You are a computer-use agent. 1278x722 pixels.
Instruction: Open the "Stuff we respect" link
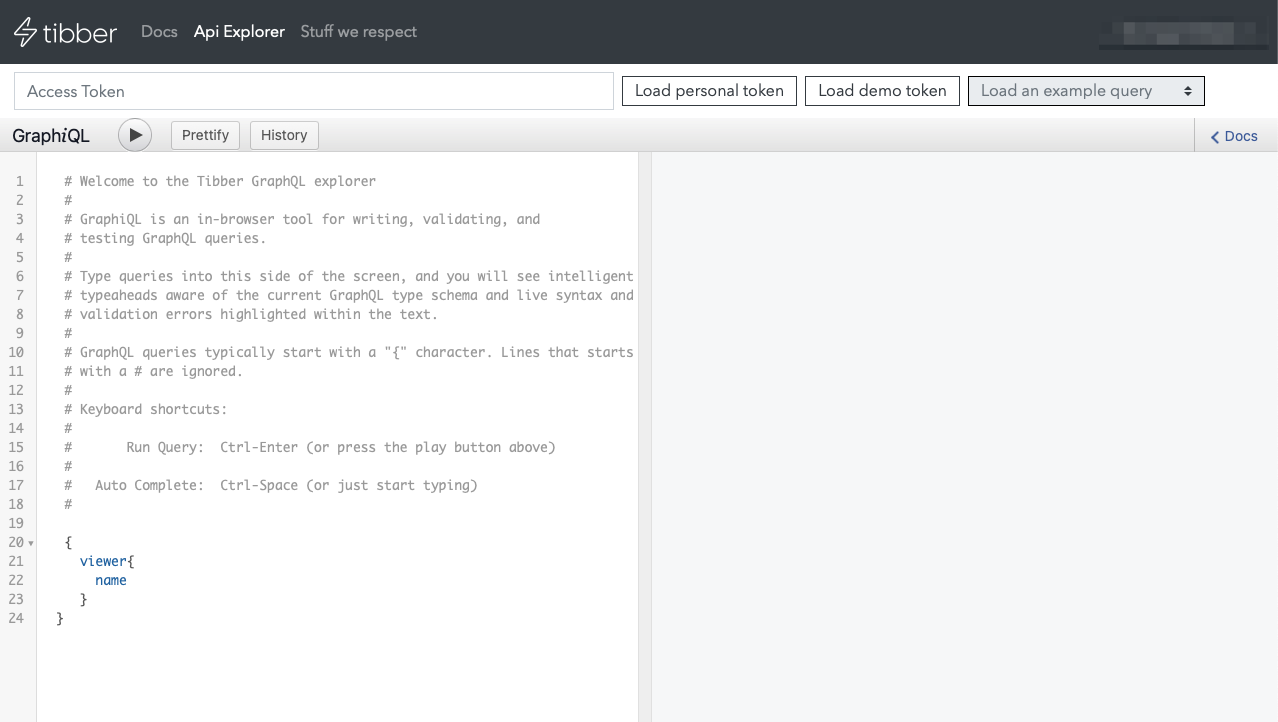tap(358, 32)
